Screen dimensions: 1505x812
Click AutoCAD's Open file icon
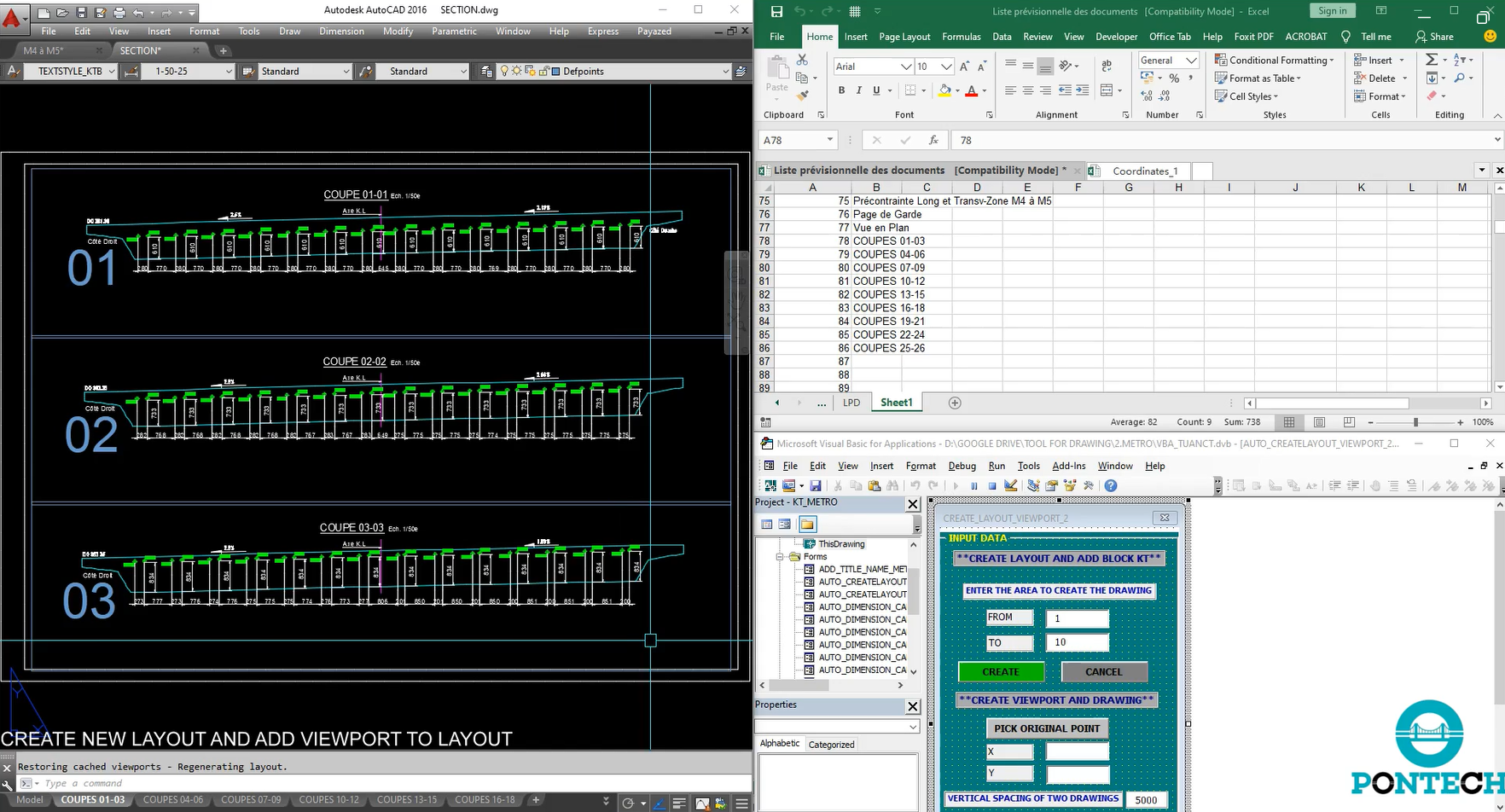(62, 13)
